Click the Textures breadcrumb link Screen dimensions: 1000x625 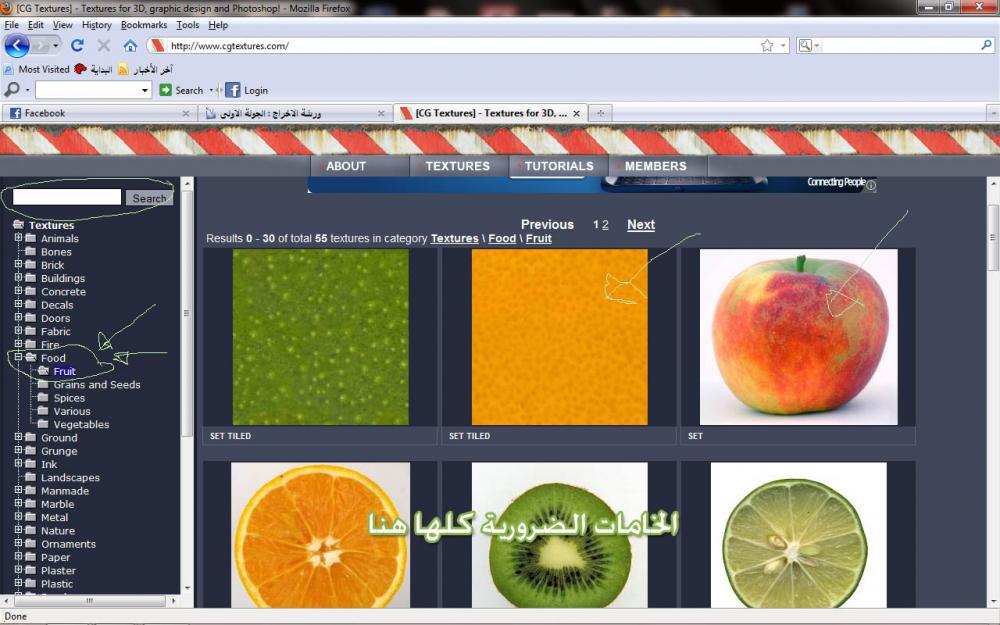(x=454, y=239)
